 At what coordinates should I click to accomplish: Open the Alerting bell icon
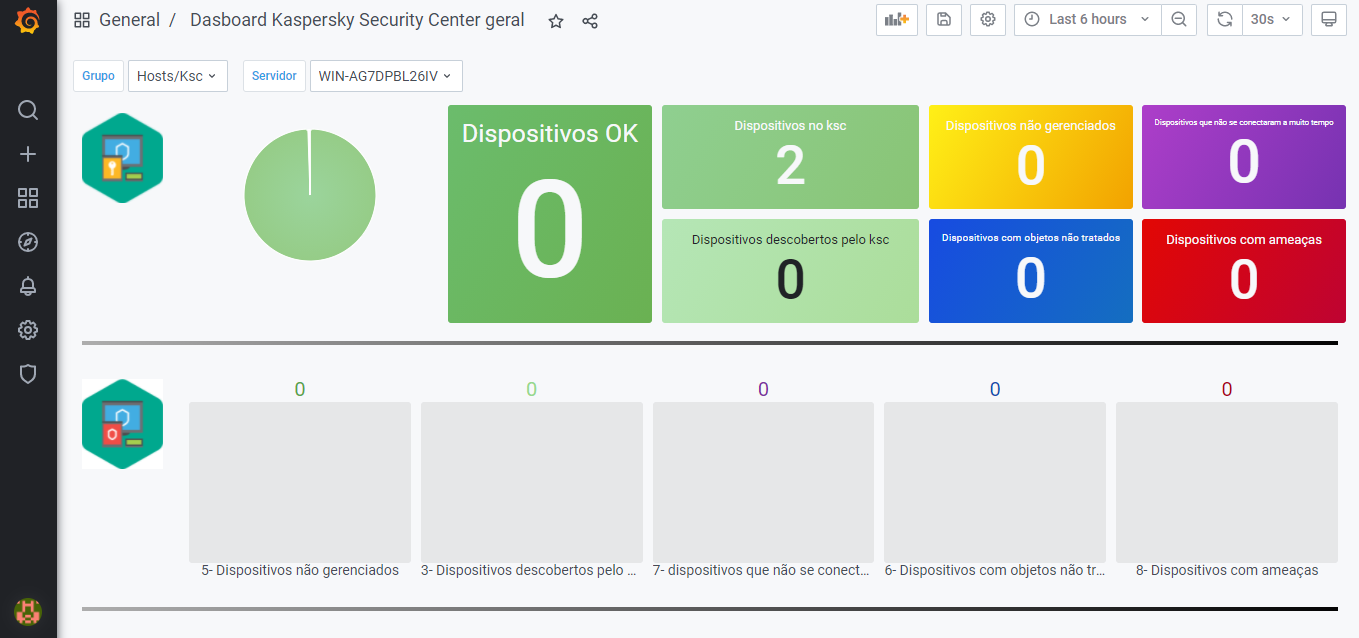point(28,286)
